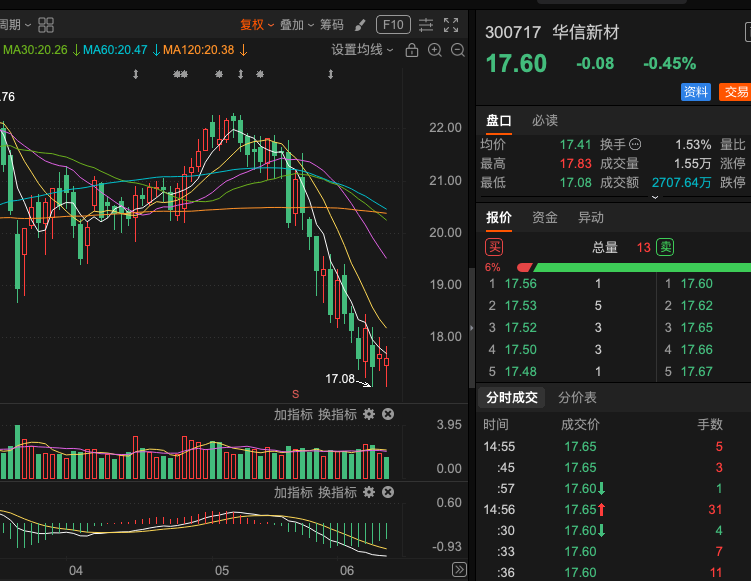The height and width of the screenshot is (581, 751).
Task: Open volume indicator settings gear
Action: (x=369, y=414)
